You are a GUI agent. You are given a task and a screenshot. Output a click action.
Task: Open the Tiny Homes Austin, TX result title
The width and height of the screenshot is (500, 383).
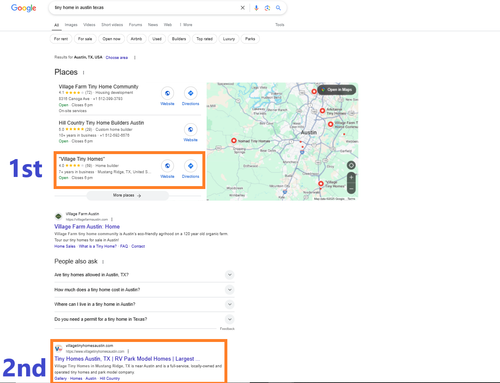(127, 359)
